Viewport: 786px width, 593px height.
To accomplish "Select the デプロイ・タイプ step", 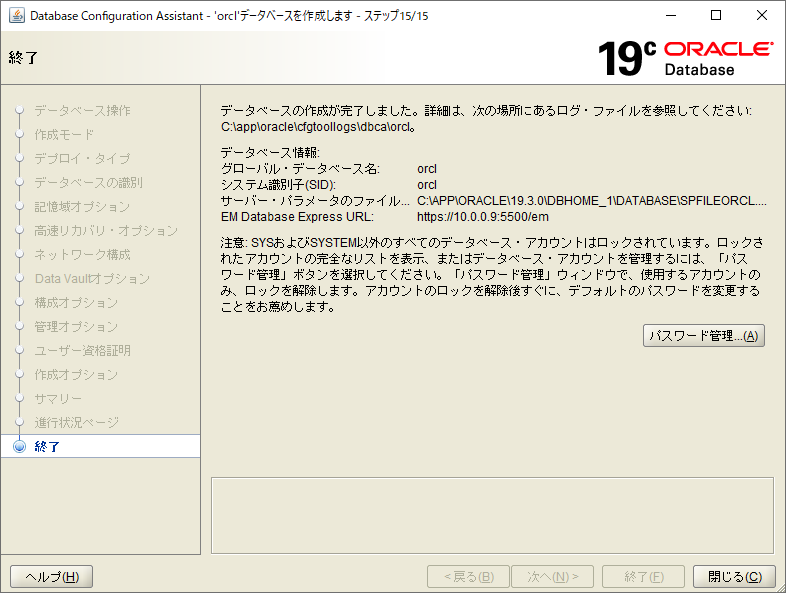I will pyautogui.click(x=82, y=158).
